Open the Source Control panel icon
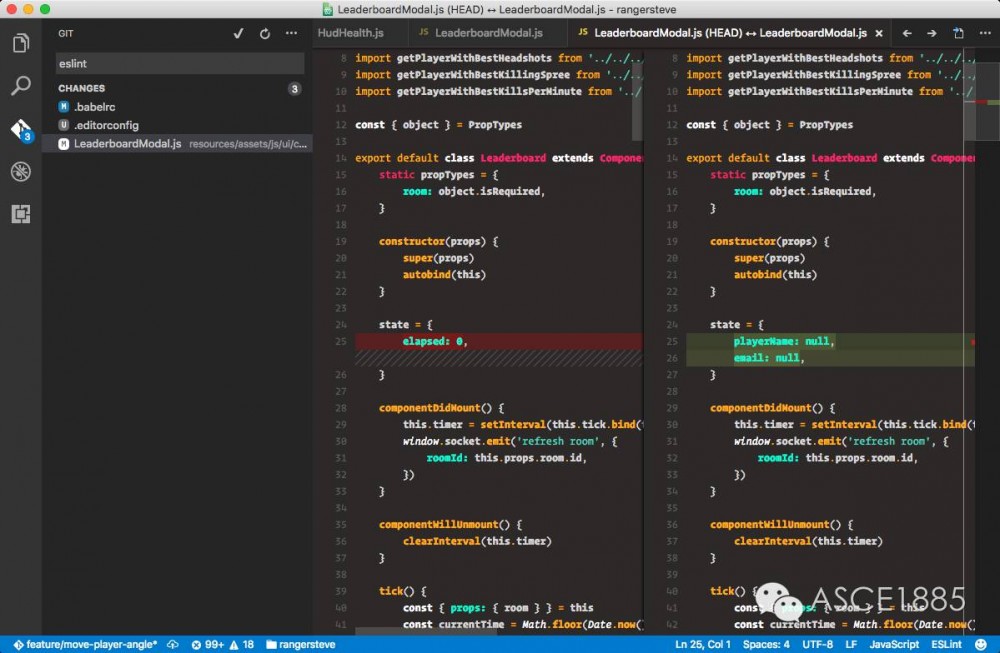The width and height of the screenshot is (1000, 653). 21,129
